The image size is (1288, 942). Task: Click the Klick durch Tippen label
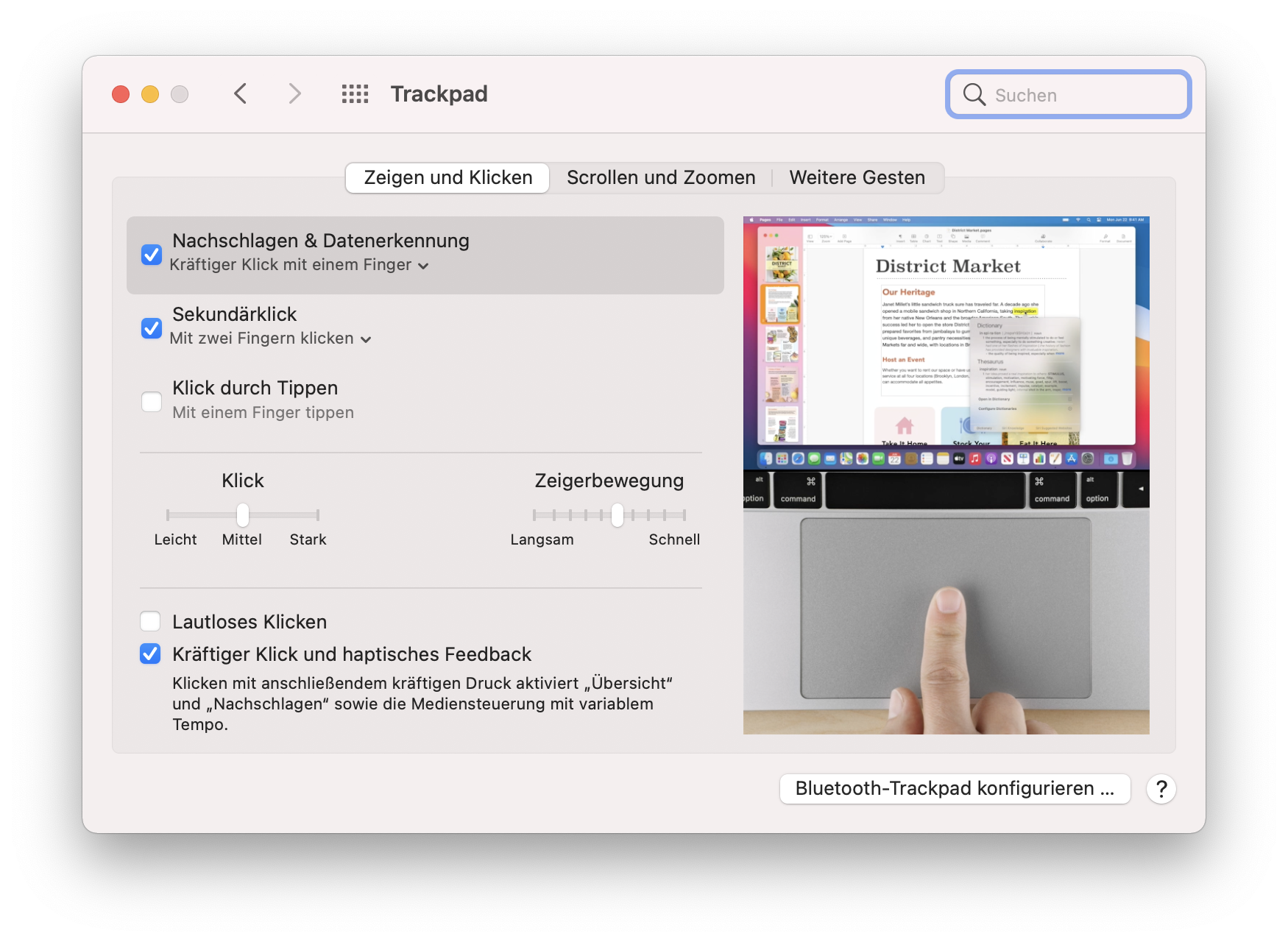point(255,388)
